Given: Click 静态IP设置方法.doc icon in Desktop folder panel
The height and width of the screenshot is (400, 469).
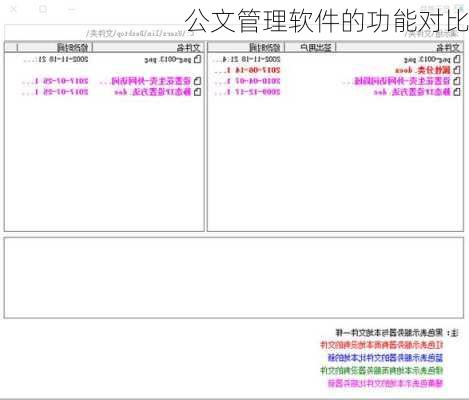Looking at the screenshot, I should pyautogui.click(x=197, y=92).
